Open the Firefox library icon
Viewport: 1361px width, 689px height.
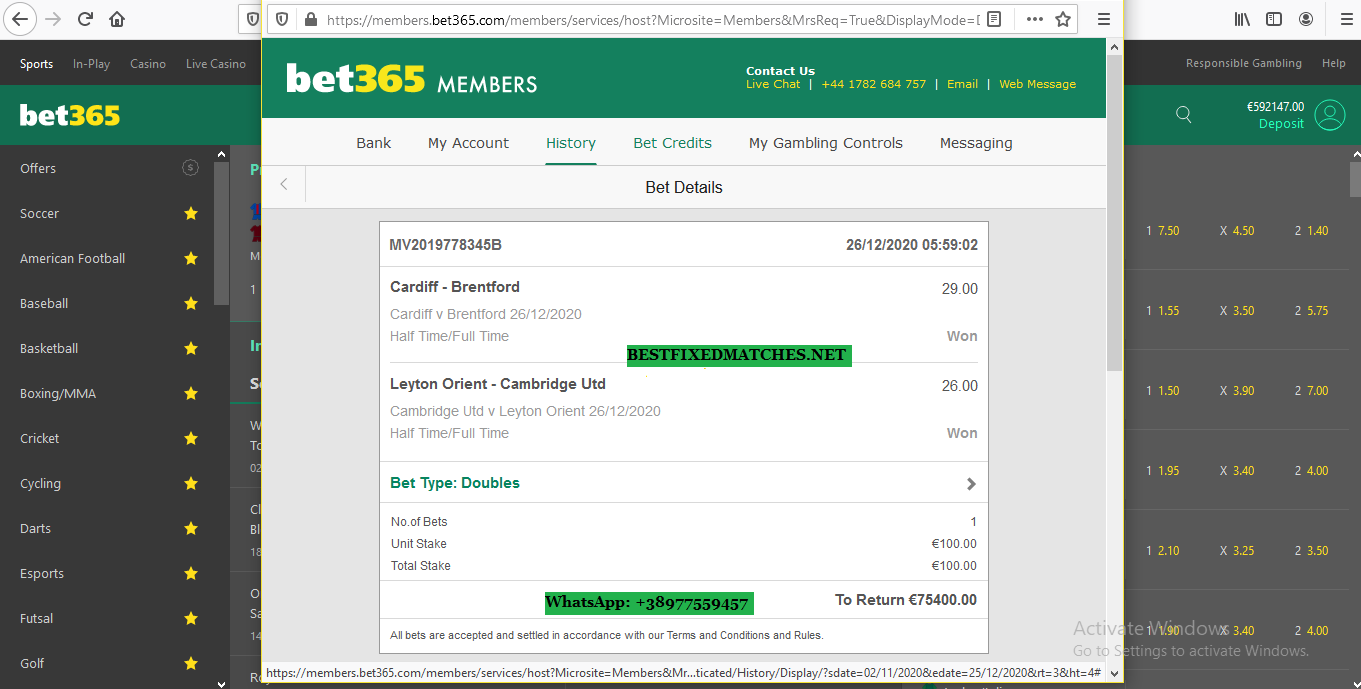coord(1242,19)
